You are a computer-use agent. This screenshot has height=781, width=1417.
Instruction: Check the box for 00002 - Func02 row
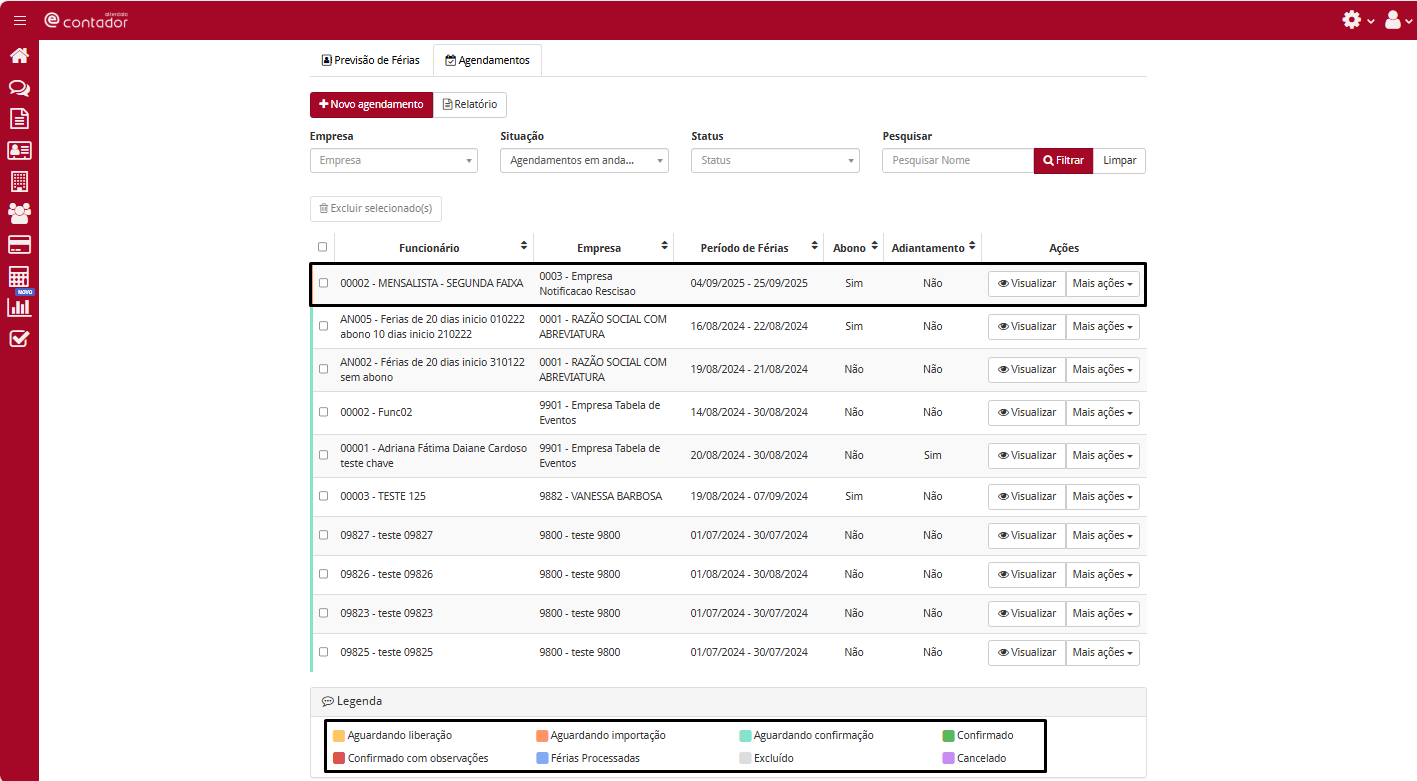coord(323,412)
